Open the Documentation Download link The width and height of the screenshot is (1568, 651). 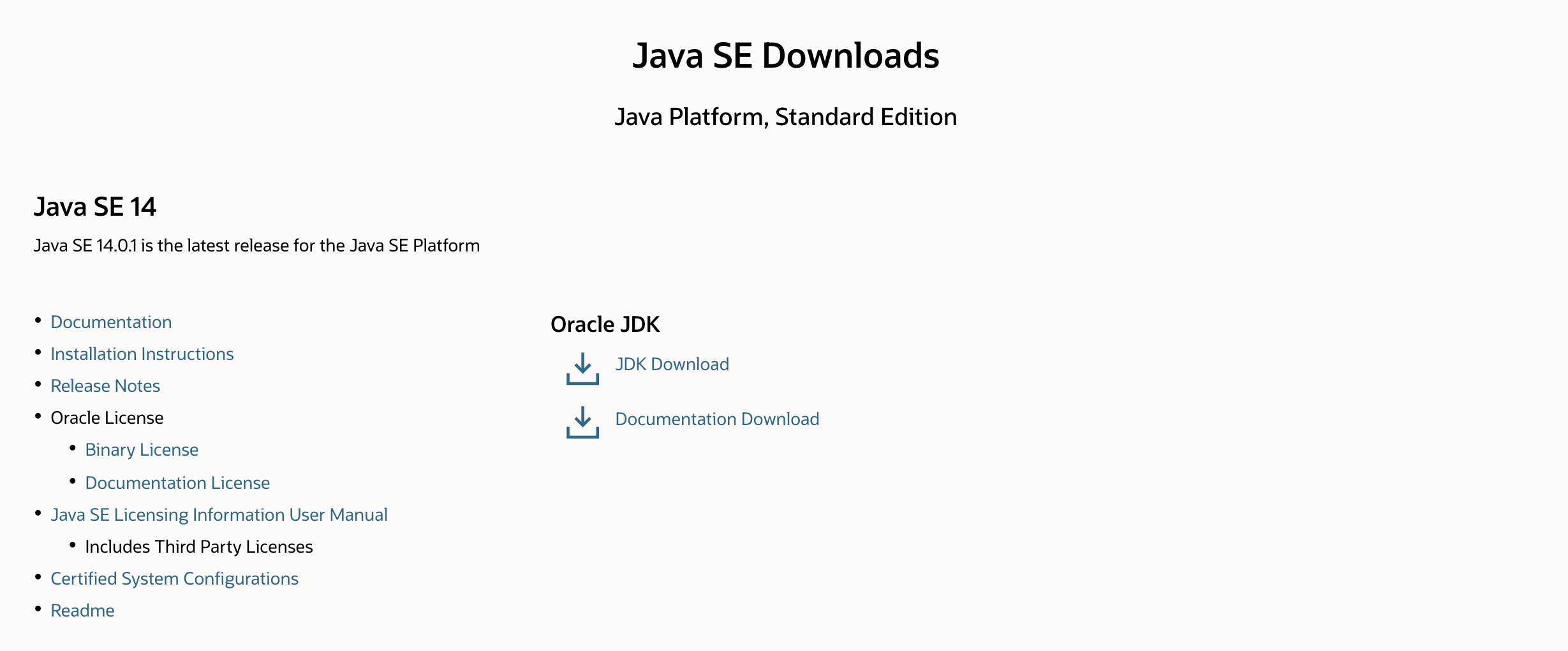717,419
